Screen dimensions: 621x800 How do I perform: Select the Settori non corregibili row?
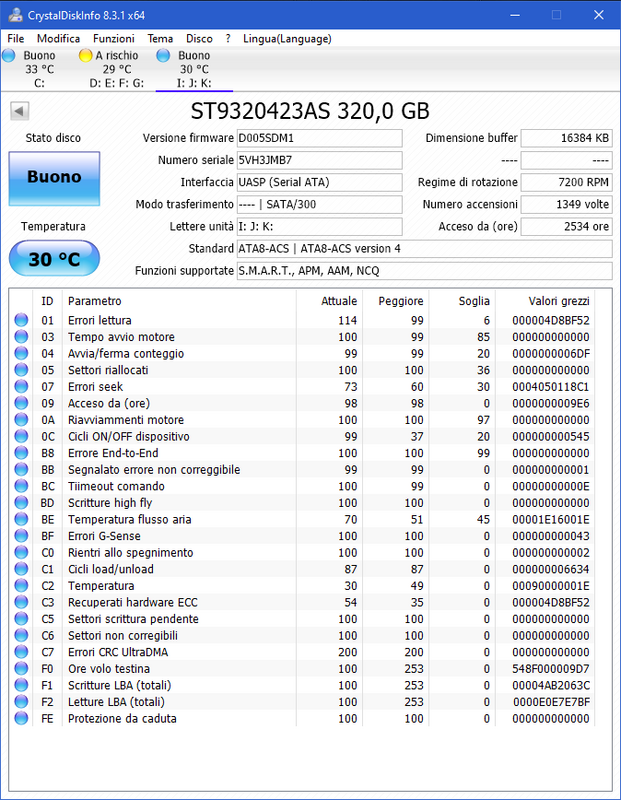302,635
